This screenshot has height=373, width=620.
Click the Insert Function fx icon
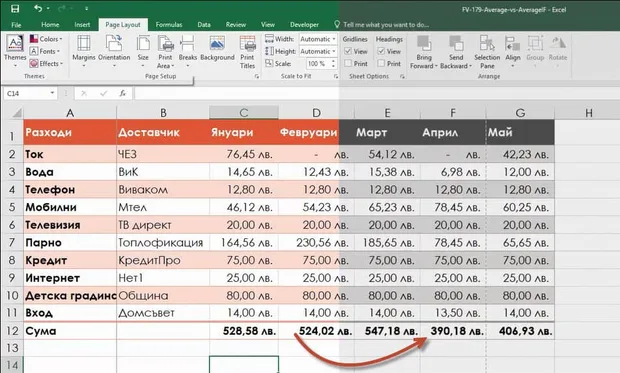click(x=123, y=93)
